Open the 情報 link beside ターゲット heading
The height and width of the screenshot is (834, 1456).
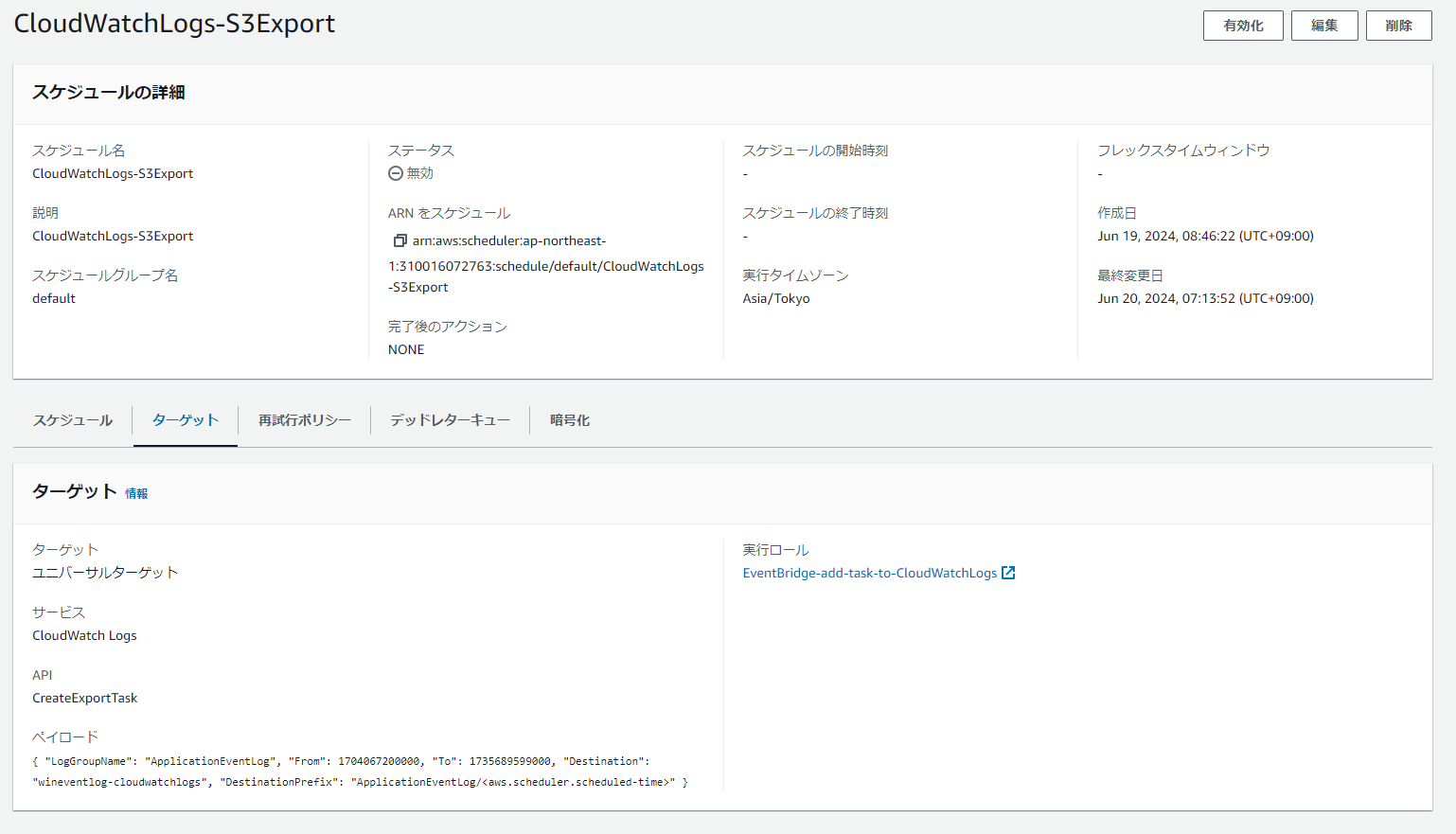pyautogui.click(x=137, y=493)
